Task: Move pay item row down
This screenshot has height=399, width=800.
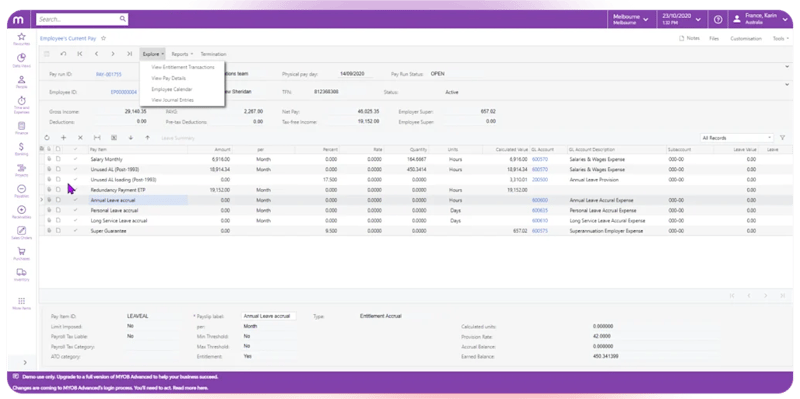Action: [131, 138]
